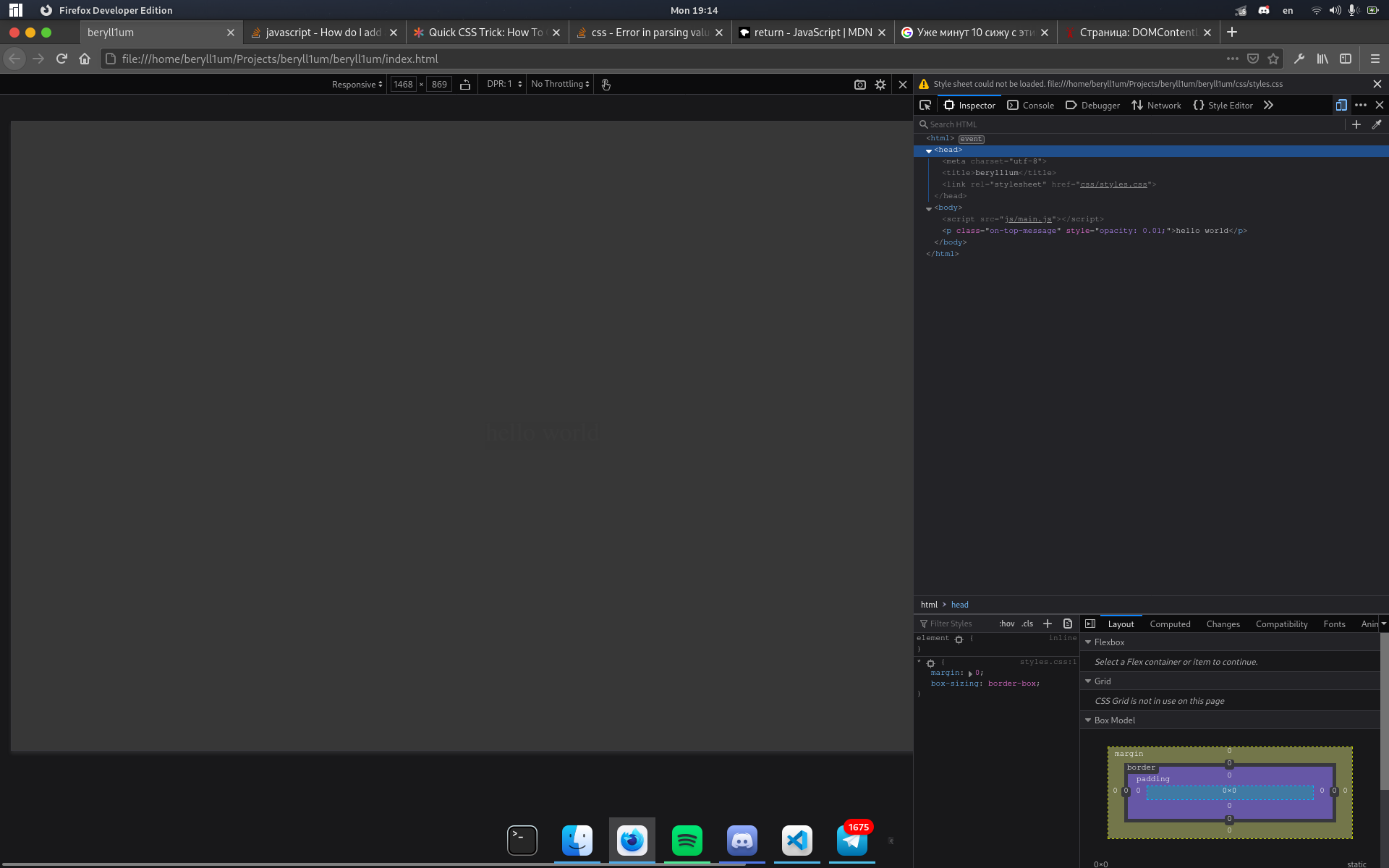1389x868 pixels.
Task: Go to Firefox home page
Action: 85,59
